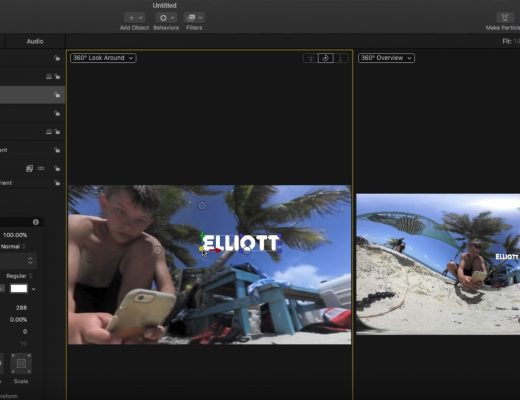The image size is (520, 400).
Task: Click the mask icon in the layers list
Action: click(29, 169)
